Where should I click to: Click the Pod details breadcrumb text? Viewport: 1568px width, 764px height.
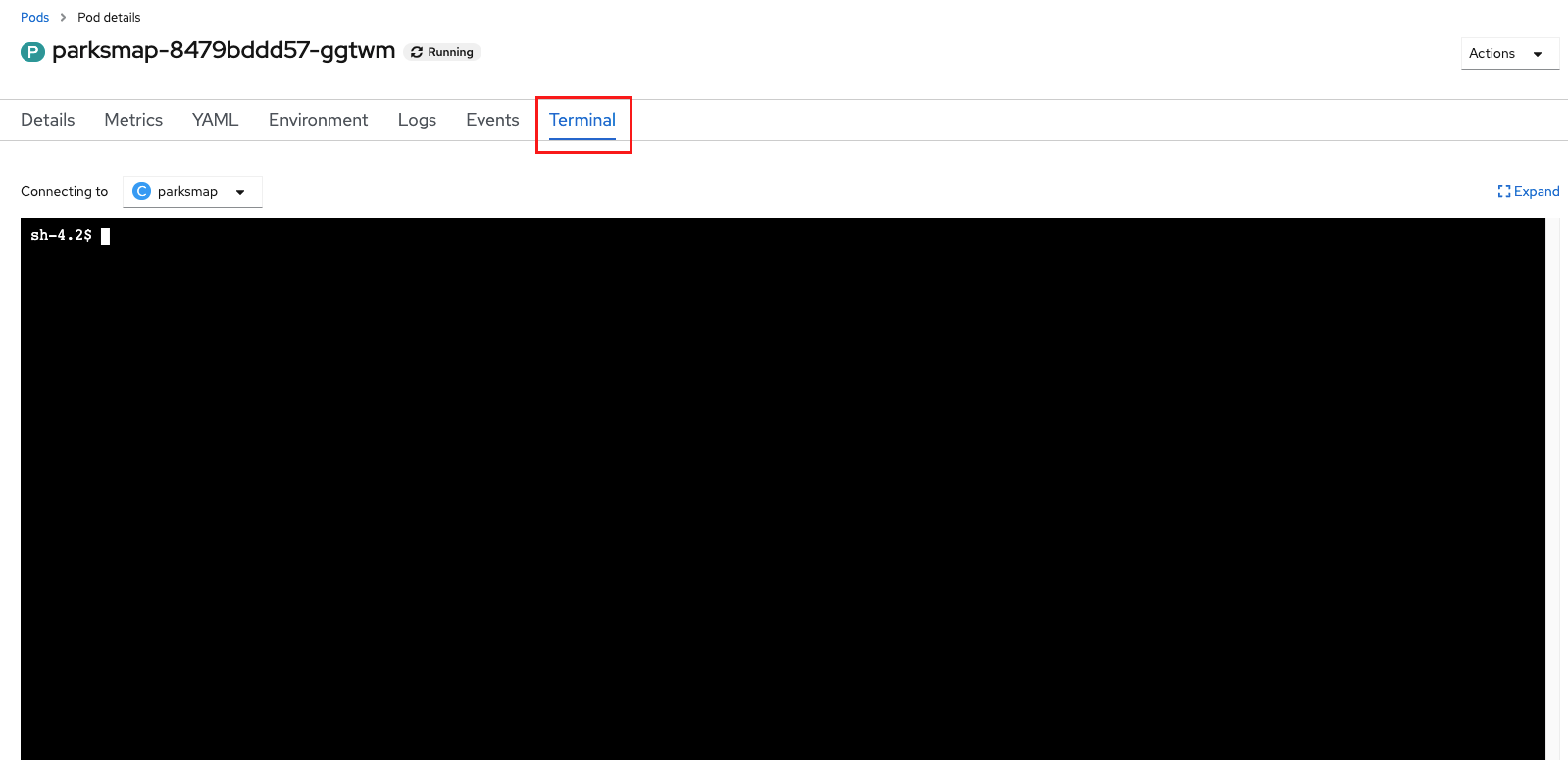[x=109, y=18]
